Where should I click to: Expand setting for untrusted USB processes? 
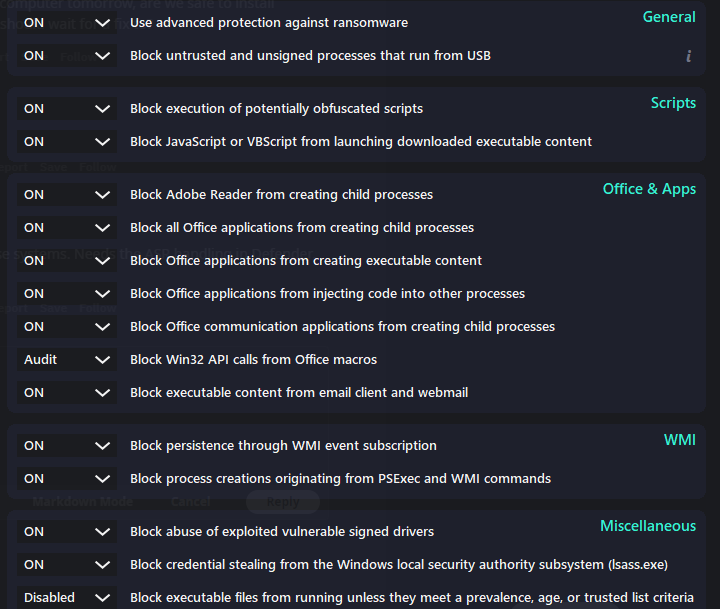[x=67, y=56]
